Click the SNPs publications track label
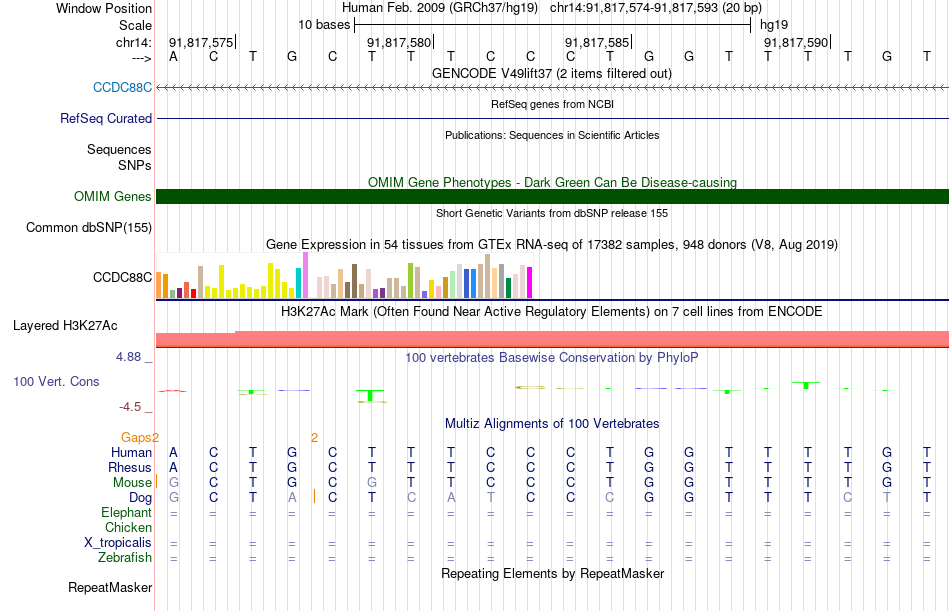950x611 pixels. [135, 165]
